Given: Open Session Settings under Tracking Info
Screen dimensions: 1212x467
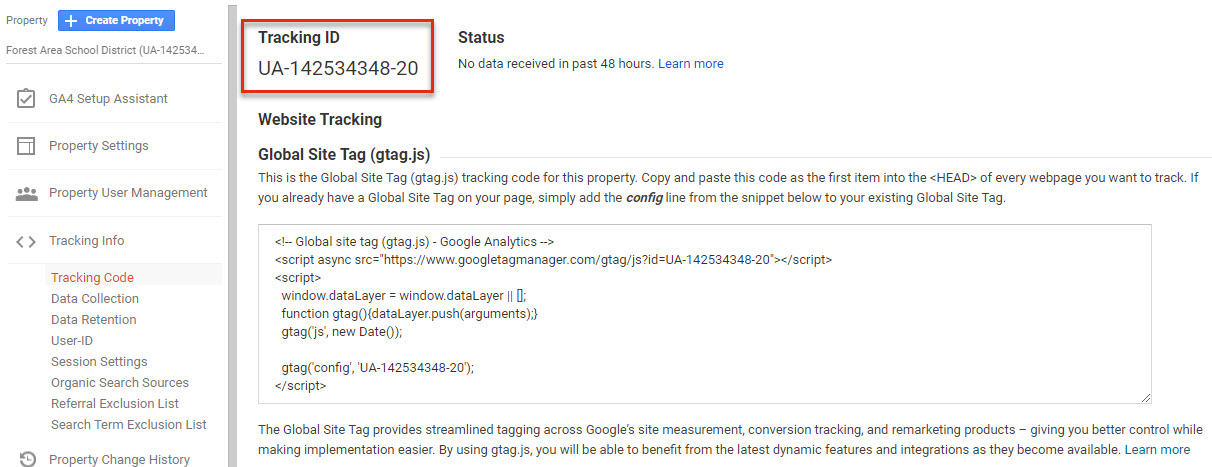Looking at the screenshot, I should tap(99, 362).
